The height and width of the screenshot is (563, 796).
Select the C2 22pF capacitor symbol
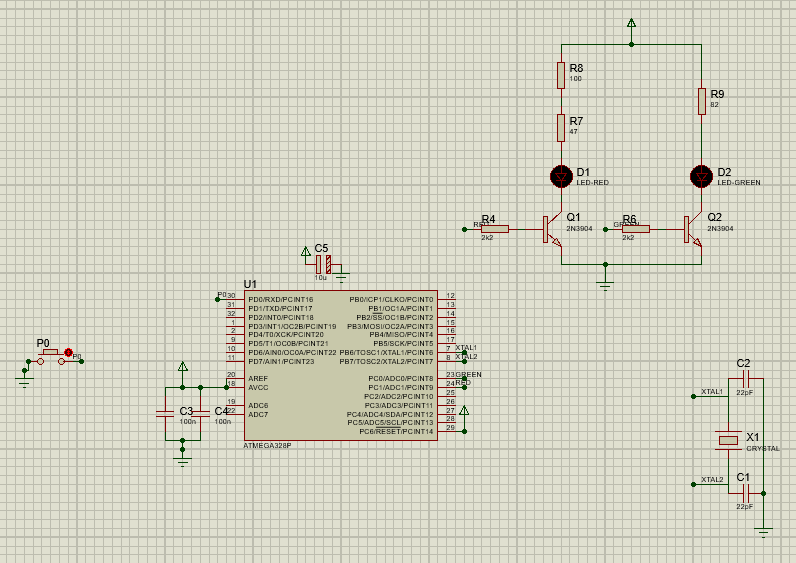[x=746, y=379]
